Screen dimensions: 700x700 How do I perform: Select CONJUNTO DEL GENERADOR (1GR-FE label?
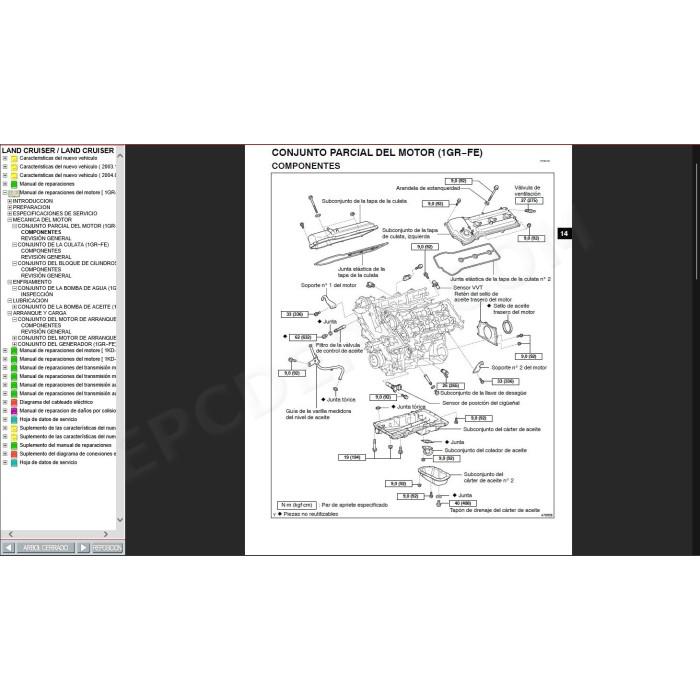[x=67, y=345]
